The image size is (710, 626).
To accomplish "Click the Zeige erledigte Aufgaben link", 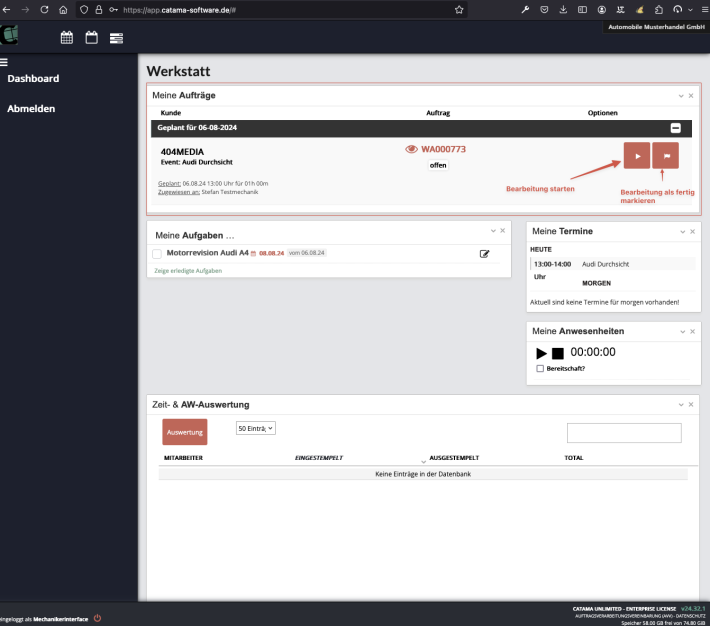I will [x=187, y=271].
